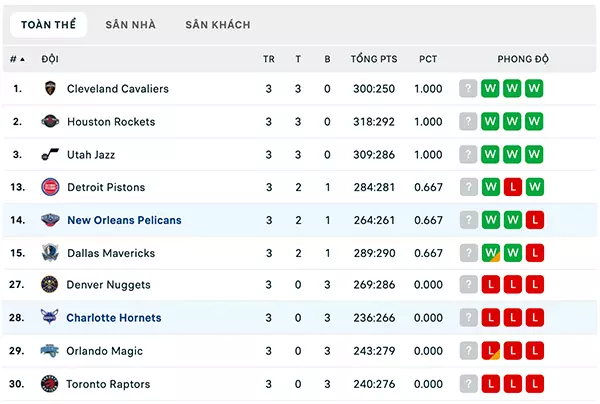The width and height of the screenshot is (600, 404).
Task: Click Detroit Pistons red L form badge
Action: [x=513, y=187]
